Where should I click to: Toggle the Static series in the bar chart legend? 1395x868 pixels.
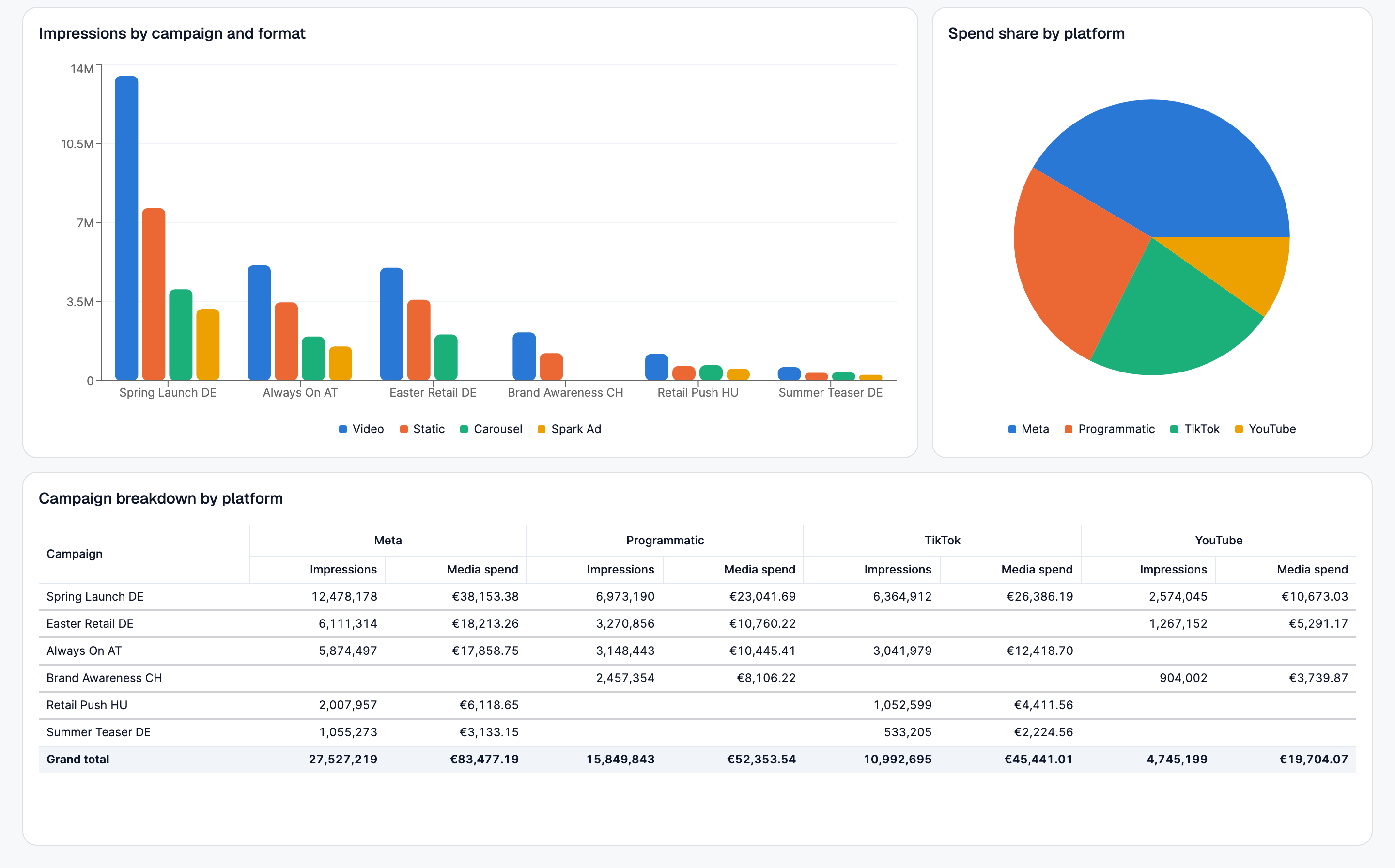(x=422, y=429)
